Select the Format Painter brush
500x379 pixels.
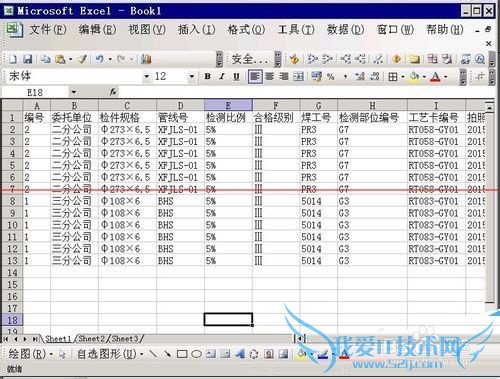(82, 59)
